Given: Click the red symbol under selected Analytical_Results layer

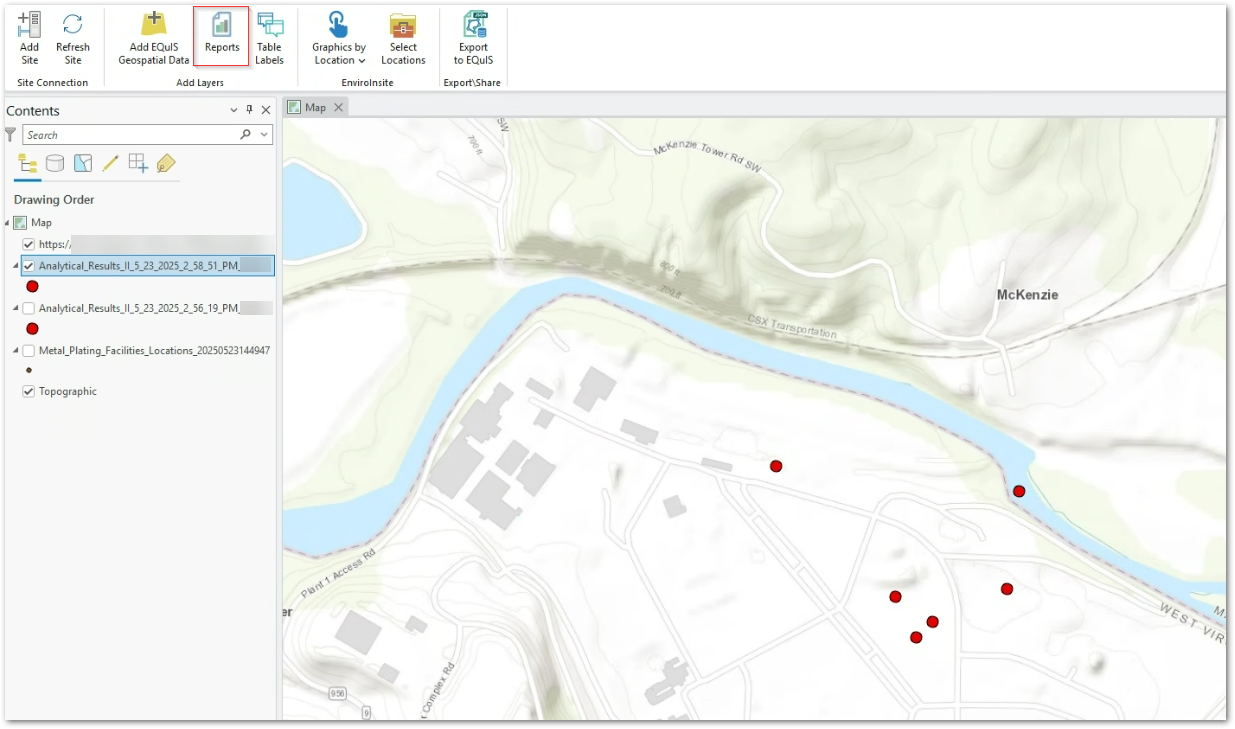Looking at the screenshot, I should pyautogui.click(x=32, y=286).
